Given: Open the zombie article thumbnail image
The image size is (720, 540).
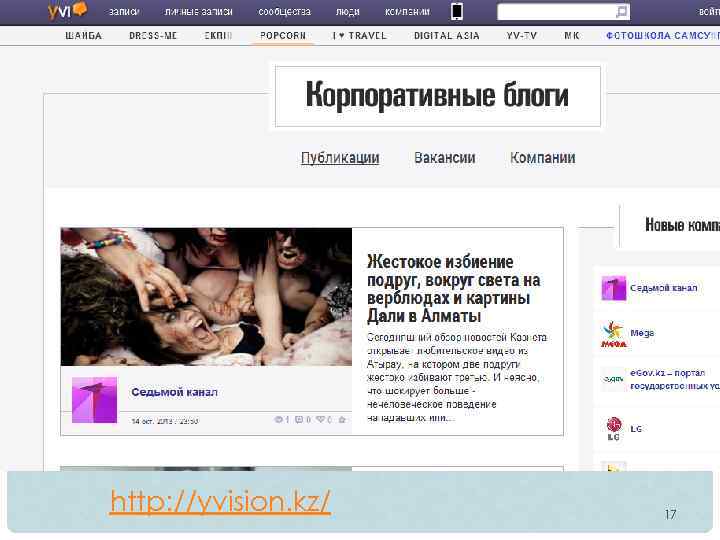Looking at the screenshot, I should (x=206, y=297).
